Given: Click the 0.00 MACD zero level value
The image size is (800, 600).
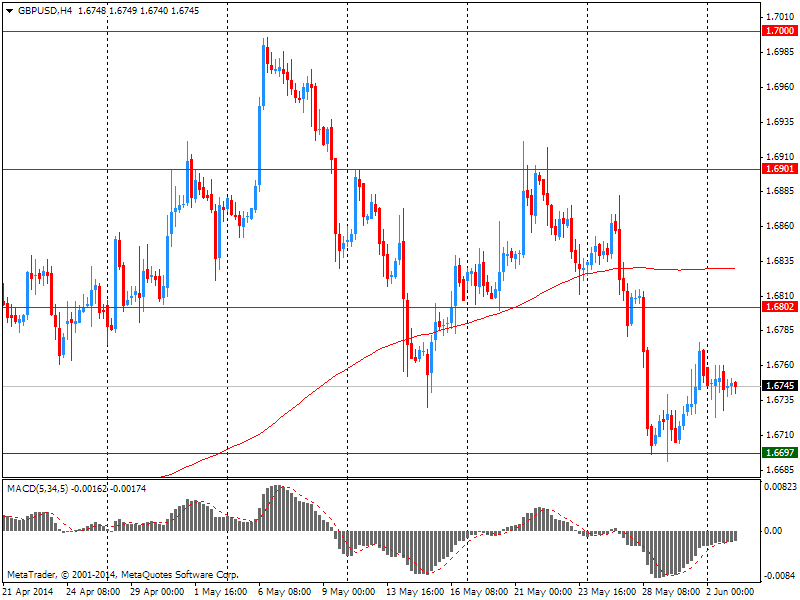Looking at the screenshot, I should tap(773, 531).
